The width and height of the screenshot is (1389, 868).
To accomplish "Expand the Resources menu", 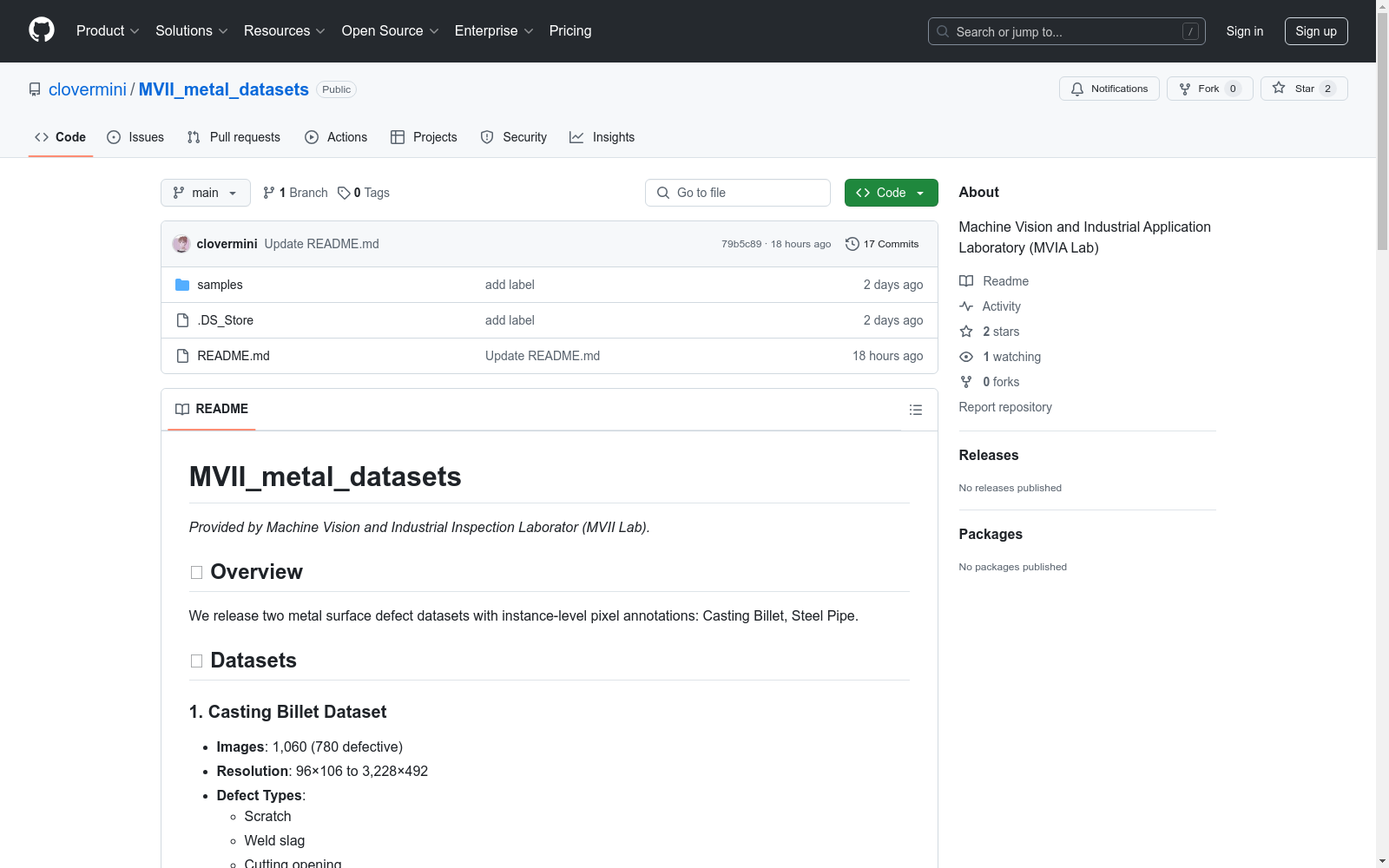I will pos(284,31).
